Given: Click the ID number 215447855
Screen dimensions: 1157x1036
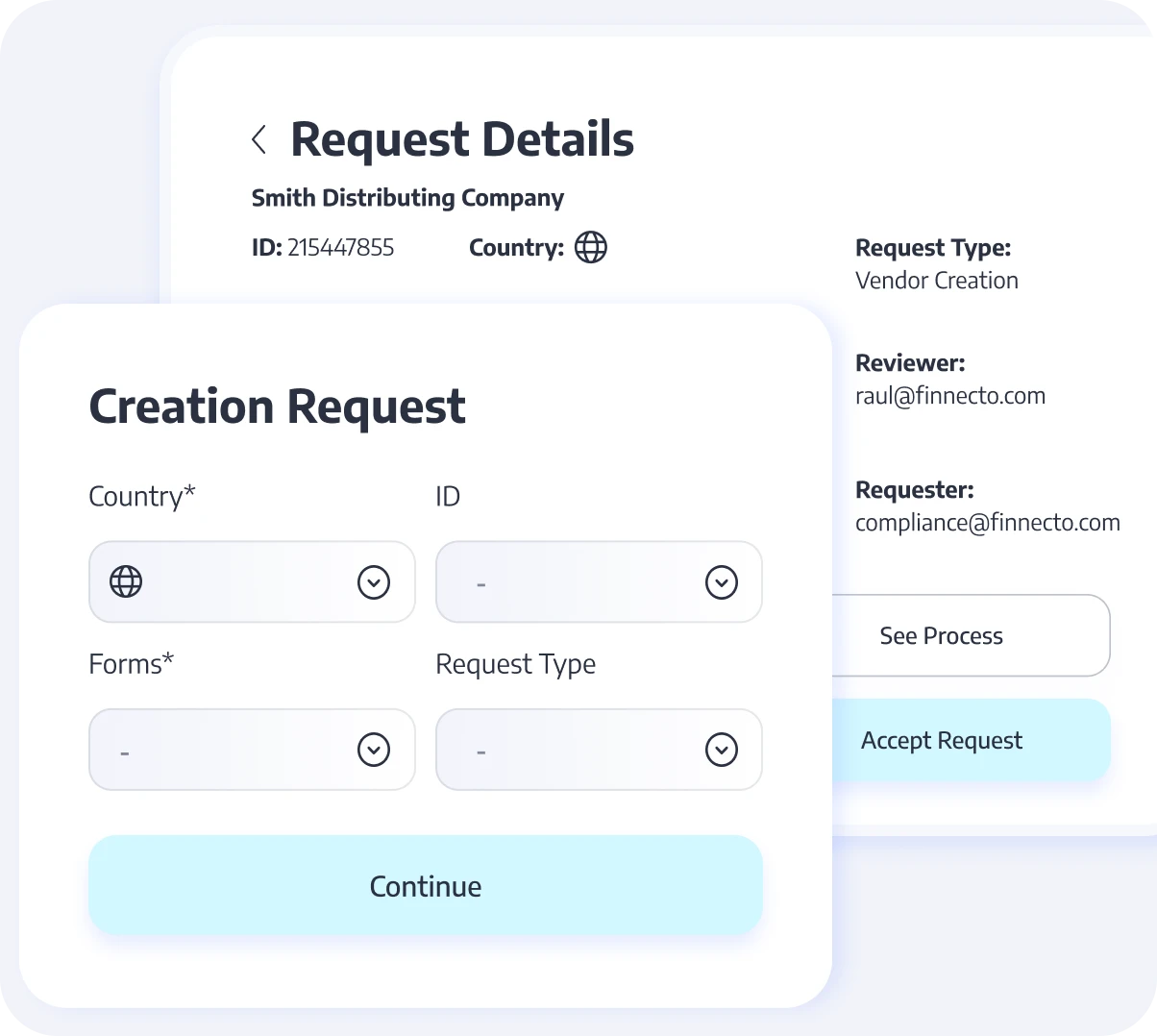Looking at the screenshot, I should 340,248.
